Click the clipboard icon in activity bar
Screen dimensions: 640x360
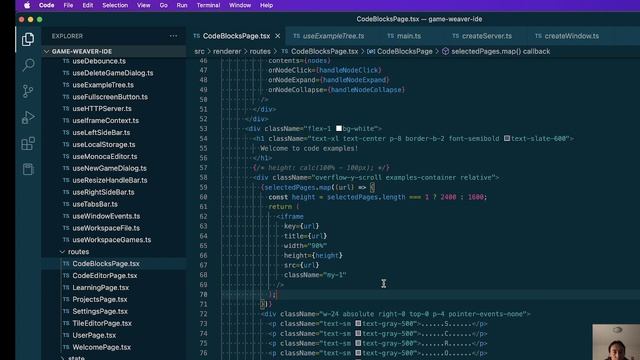[28, 169]
